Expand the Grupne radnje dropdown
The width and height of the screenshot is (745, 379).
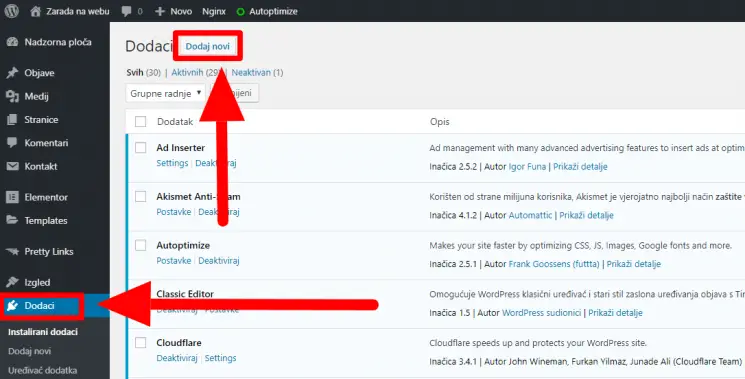pos(165,93)
